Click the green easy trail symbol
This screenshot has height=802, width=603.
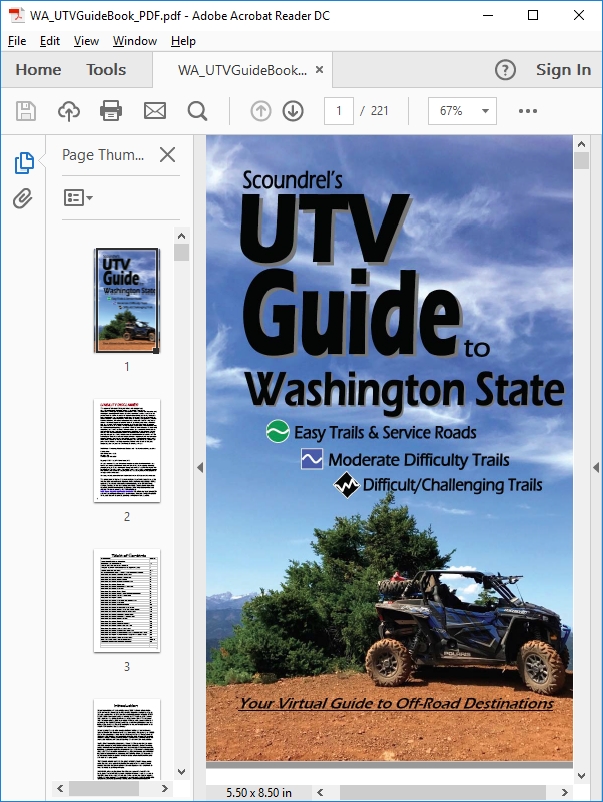tap(278, 431)
